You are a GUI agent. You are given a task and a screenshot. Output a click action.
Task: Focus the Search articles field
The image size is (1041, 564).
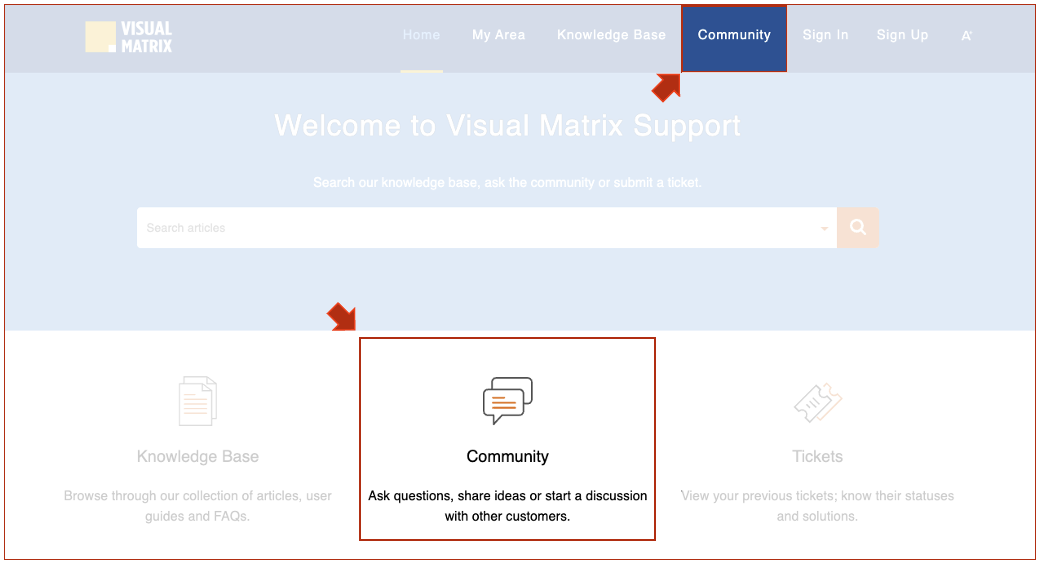point(475,228)
